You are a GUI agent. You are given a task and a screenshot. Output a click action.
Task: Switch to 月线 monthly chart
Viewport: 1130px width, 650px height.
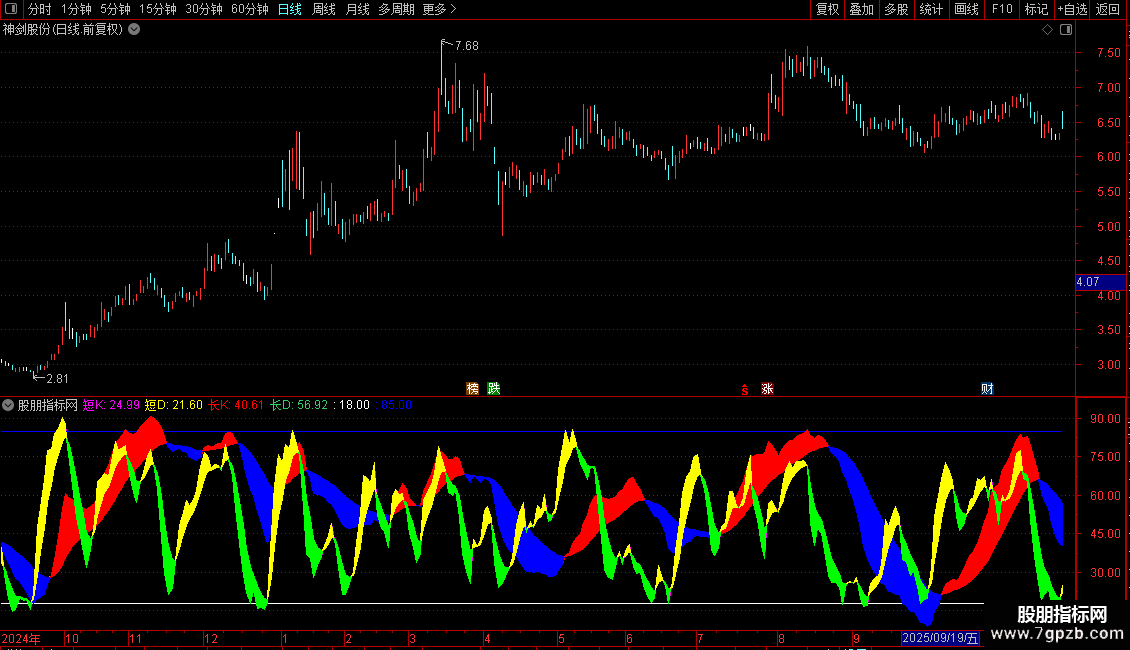pos(357,9)
